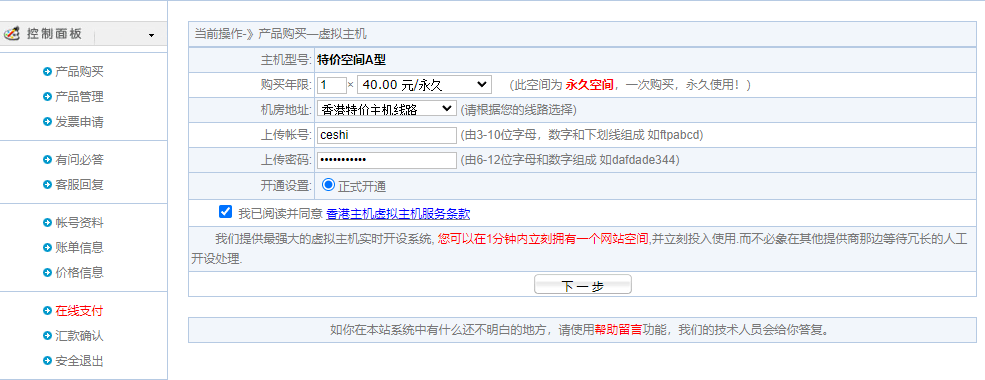This screenshot has height=380, width=985.
Task: Click the 请根据您的线路选择 hint text
Action: click(518, 110)
